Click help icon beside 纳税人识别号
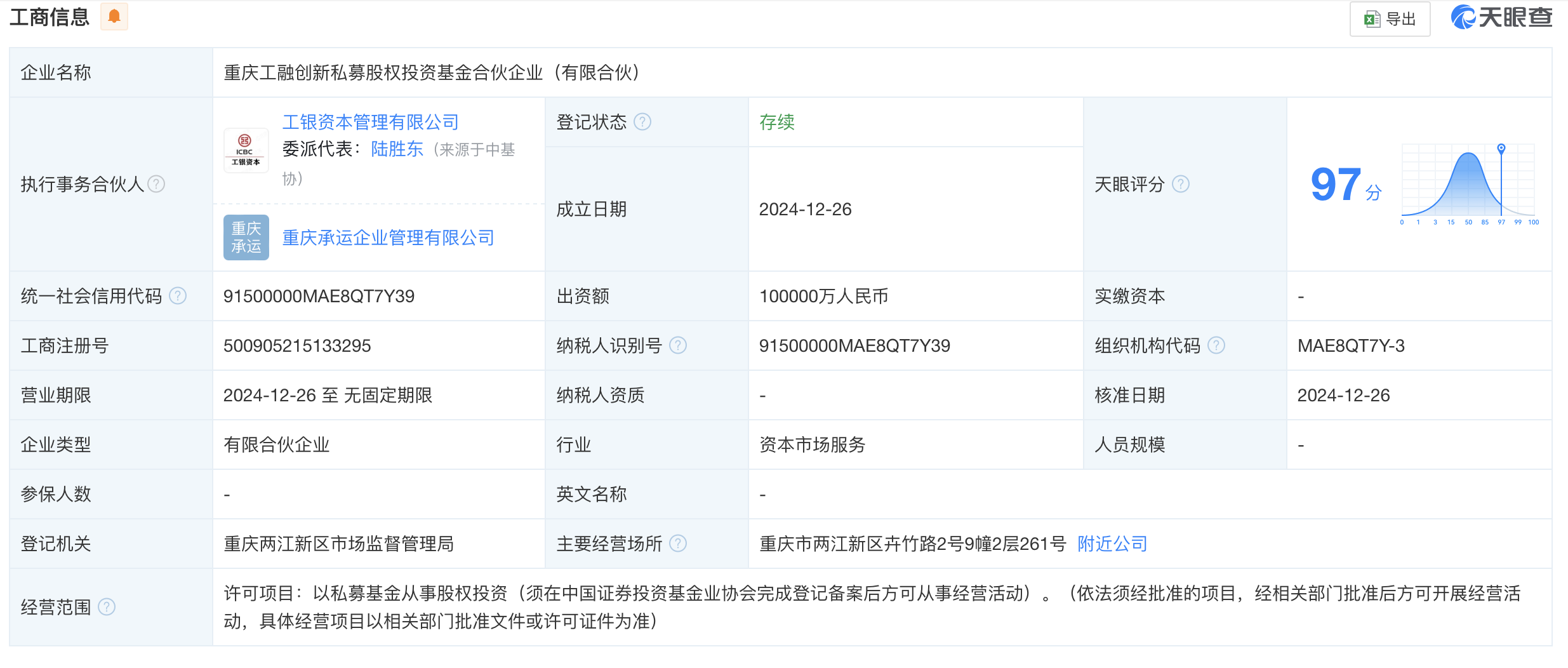The width and height of the screenshot is (1568, 668). 678,345
